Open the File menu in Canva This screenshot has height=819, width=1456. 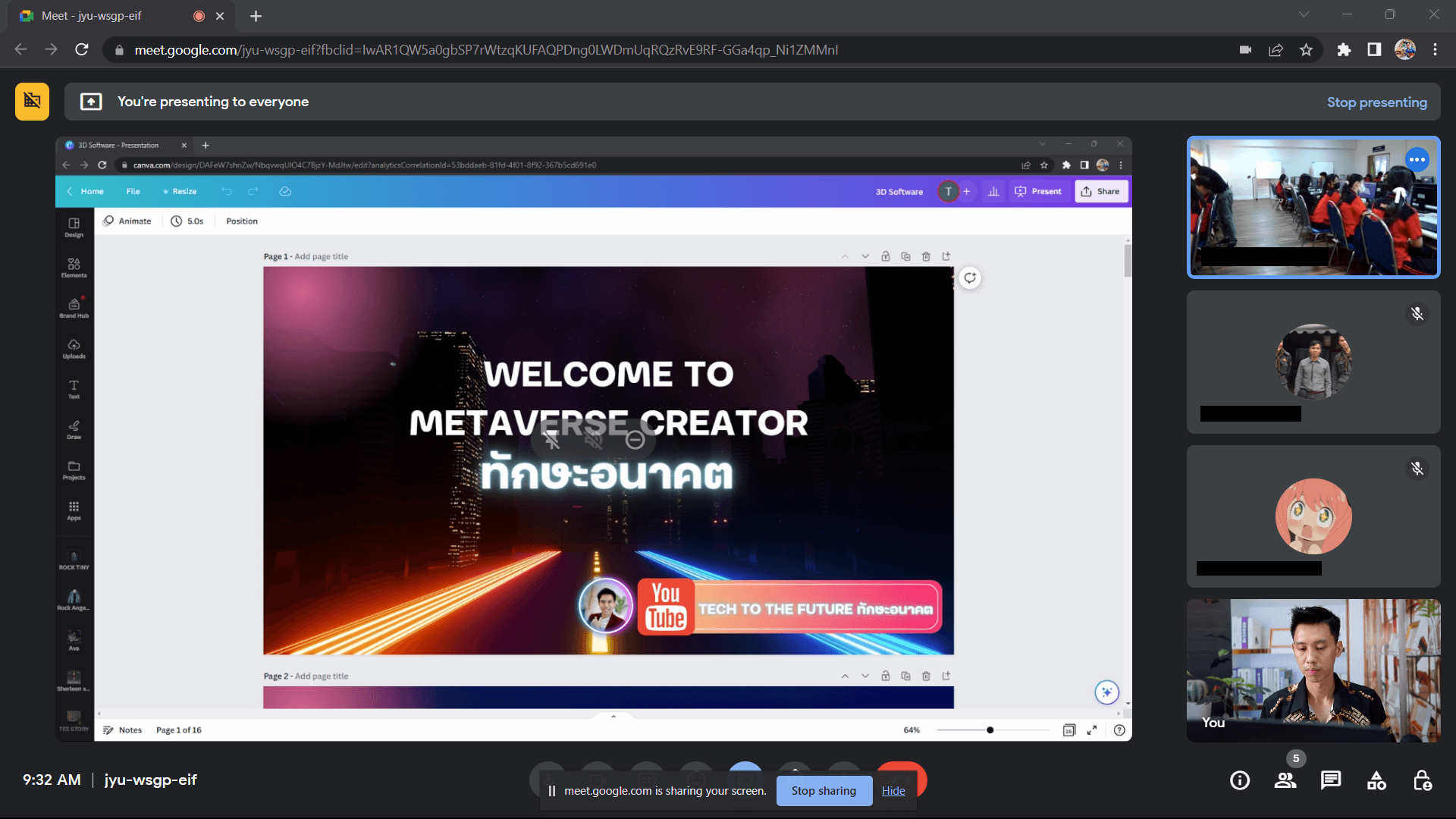133,191
